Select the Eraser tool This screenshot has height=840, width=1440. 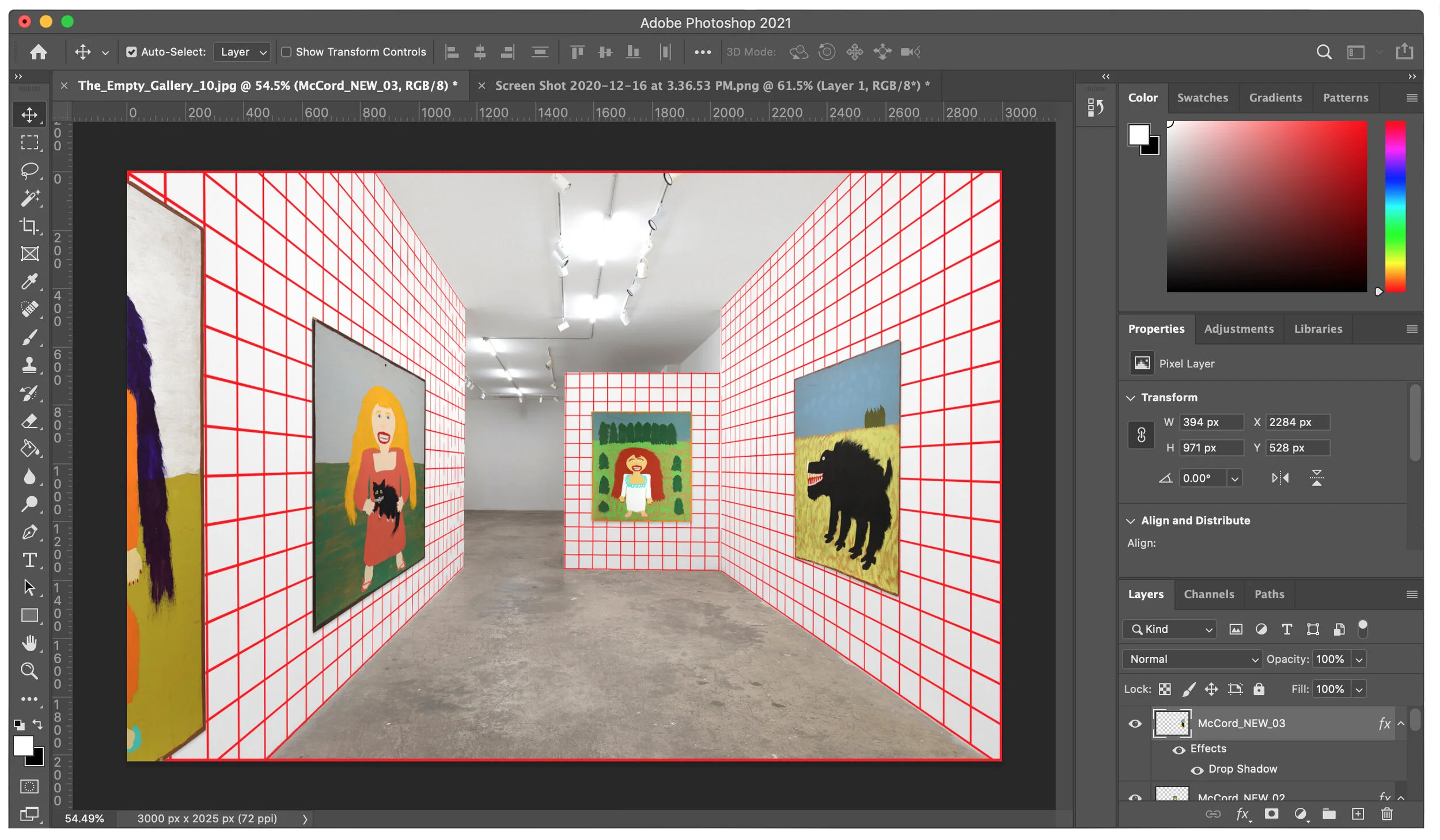click(x=29, y=421)
